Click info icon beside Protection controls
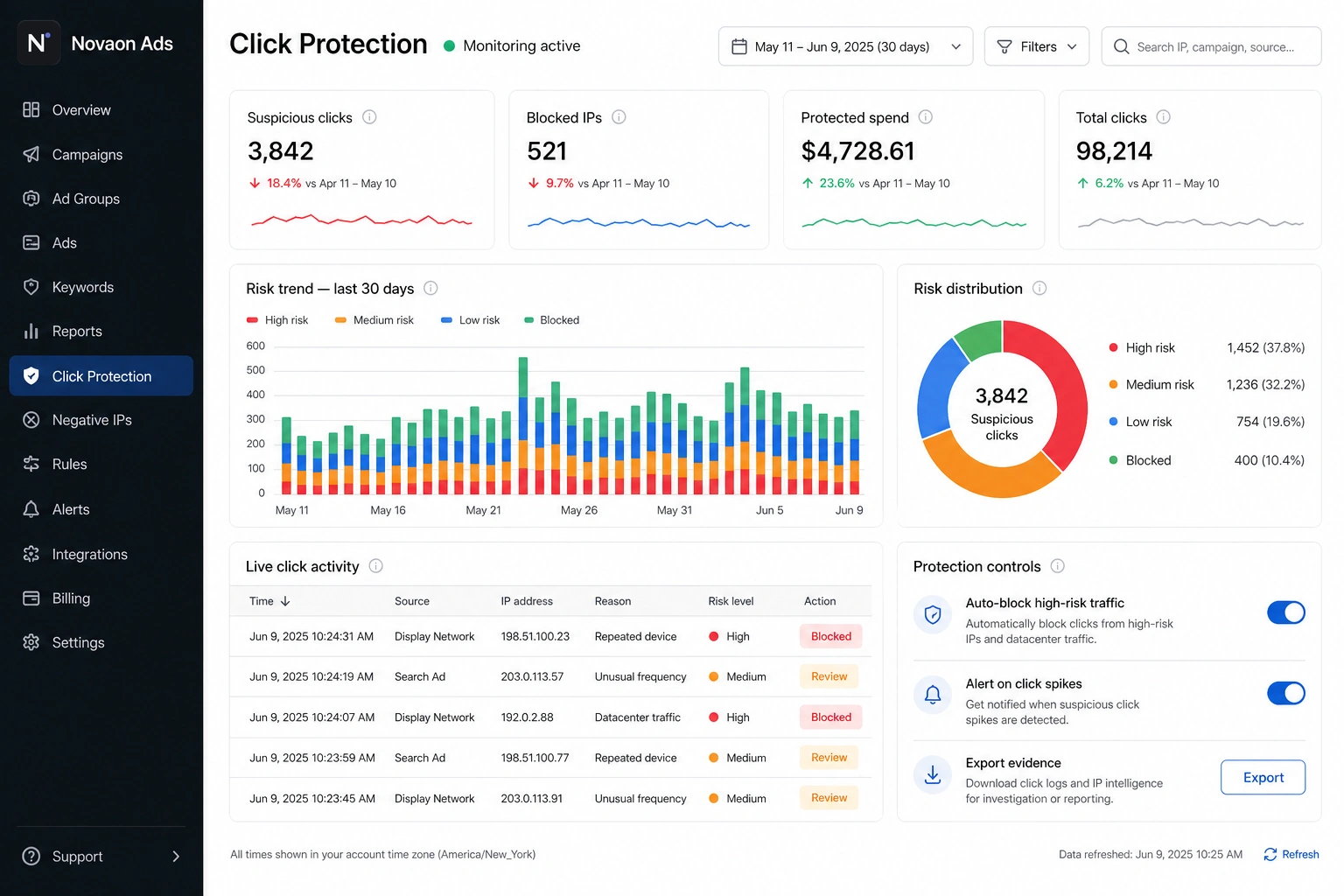The height and width of the screenshot is (896, 1344). pyautogui.click(x=1058, y=566)
